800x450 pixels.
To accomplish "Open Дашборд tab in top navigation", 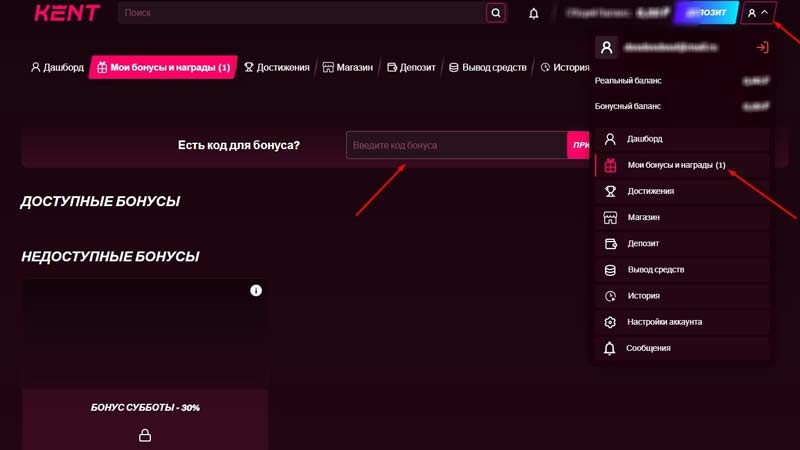I will point(56,67).
